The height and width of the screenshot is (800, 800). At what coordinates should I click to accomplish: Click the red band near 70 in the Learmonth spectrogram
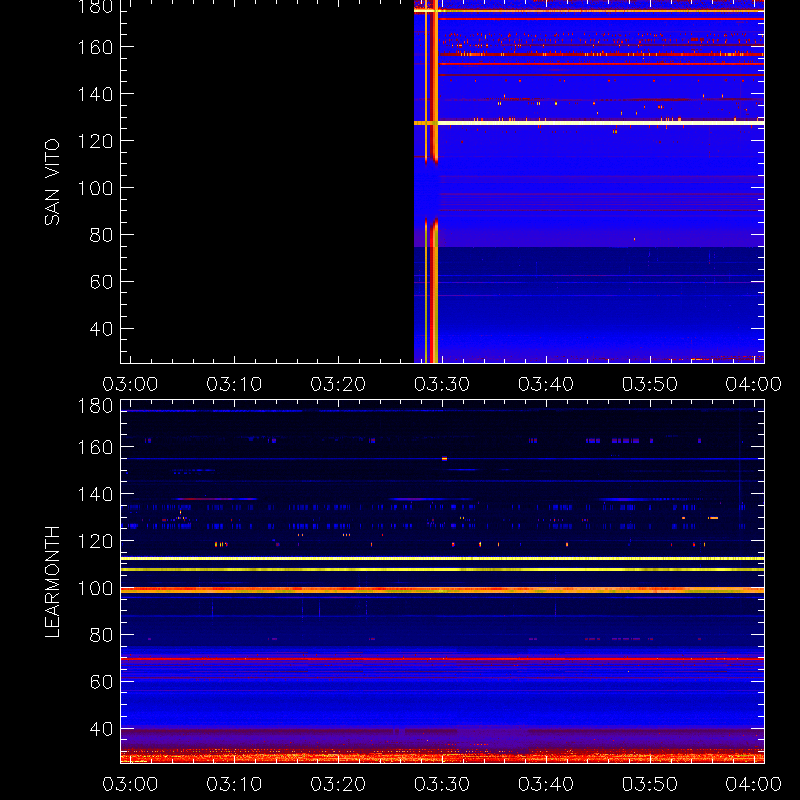[x=442, y=659]
